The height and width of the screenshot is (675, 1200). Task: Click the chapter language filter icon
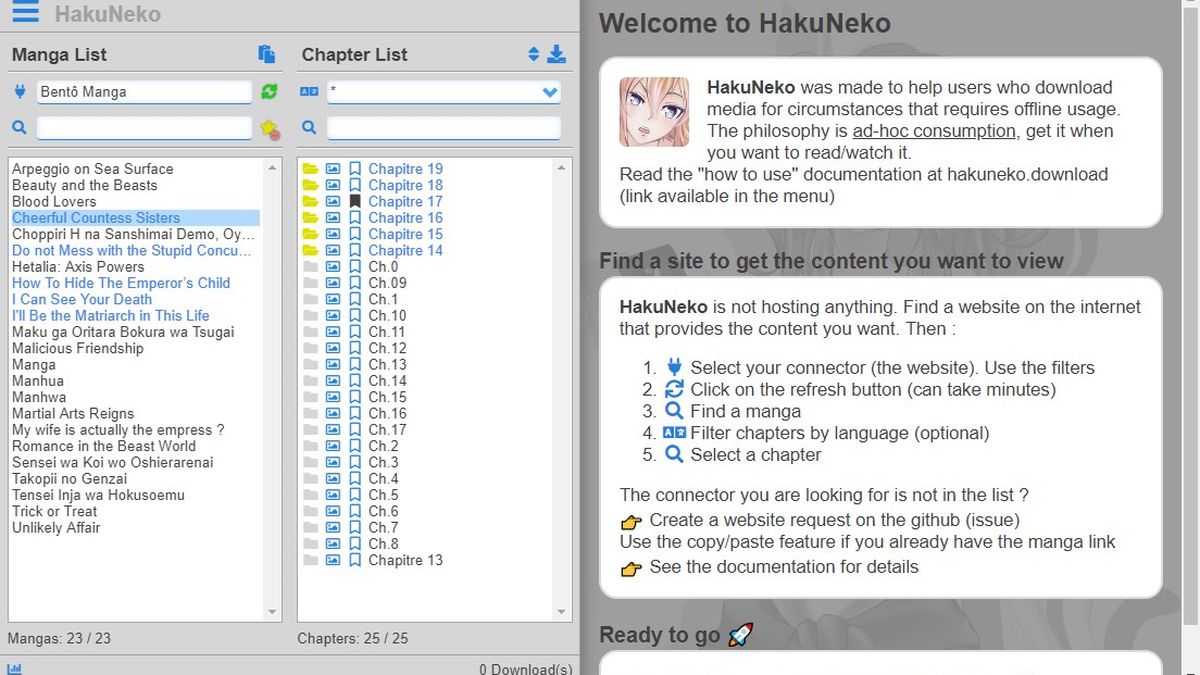pyautogui.click(x=309, y=92)
